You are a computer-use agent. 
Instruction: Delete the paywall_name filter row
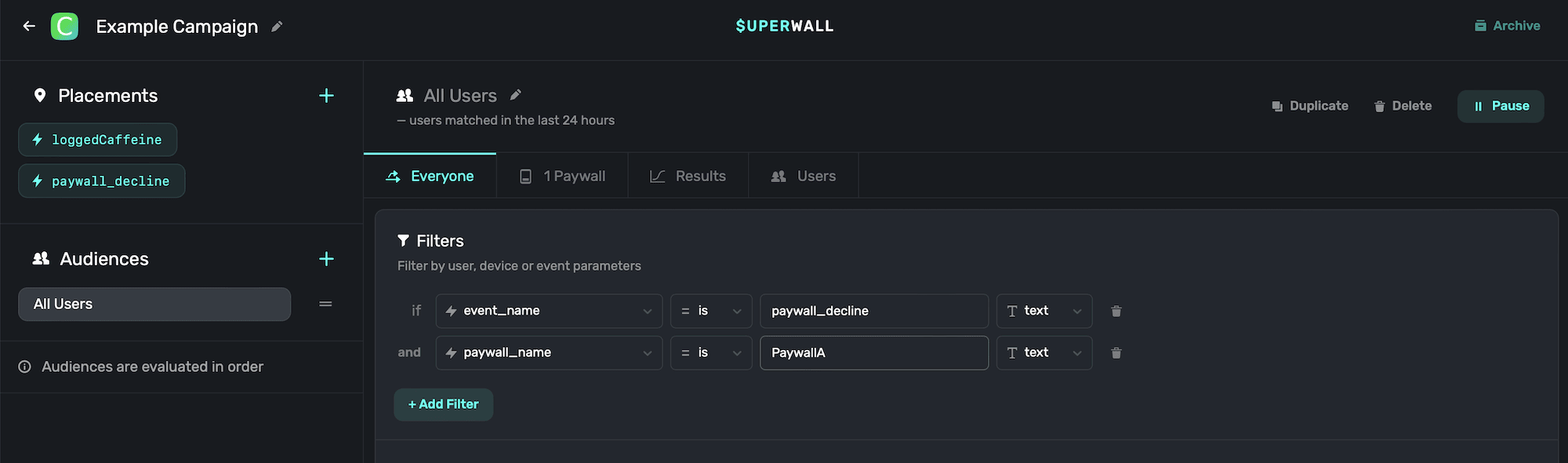pos(1116,353)
